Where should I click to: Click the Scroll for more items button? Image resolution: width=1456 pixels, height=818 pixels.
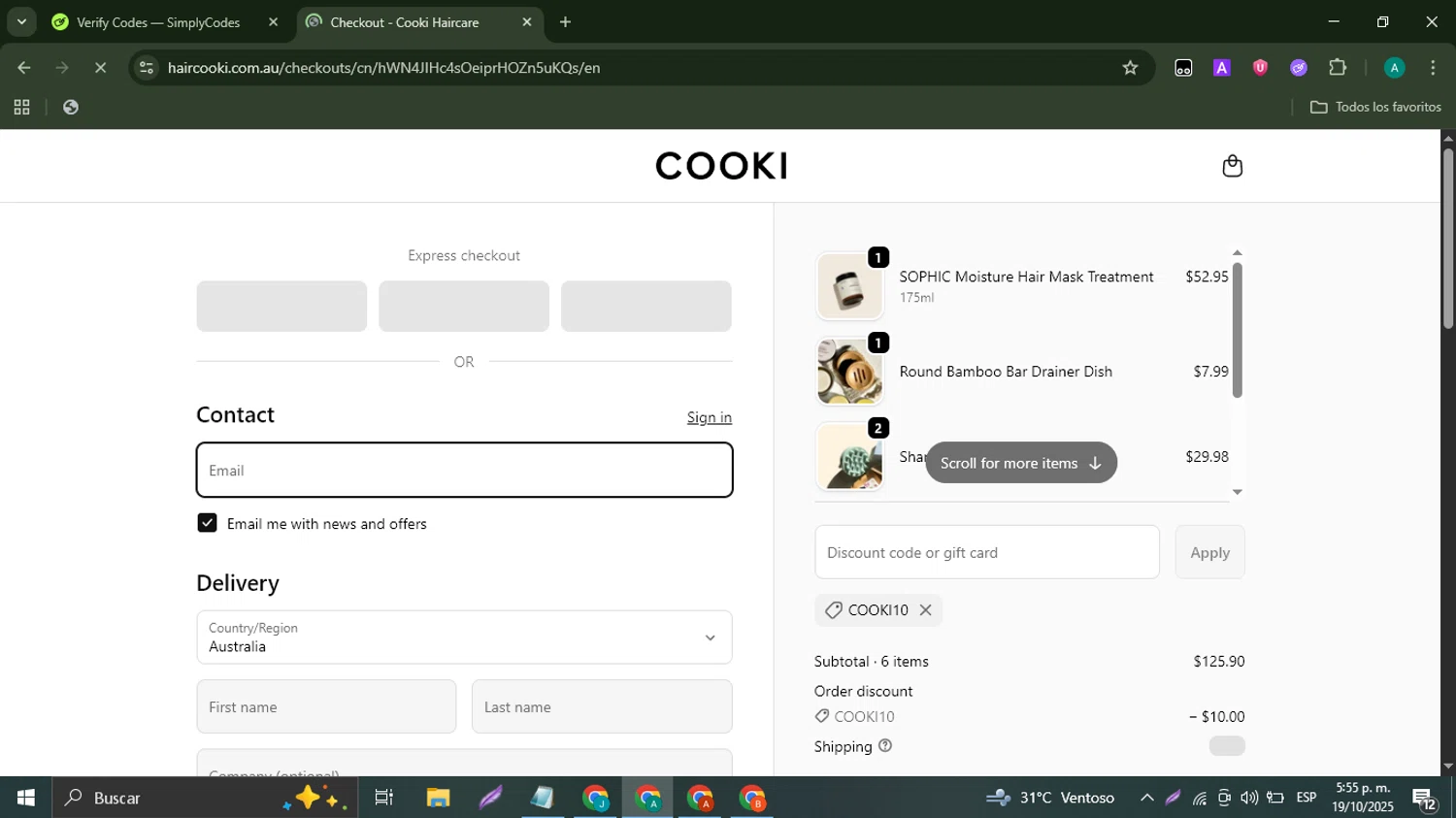tap(1021, 463)
